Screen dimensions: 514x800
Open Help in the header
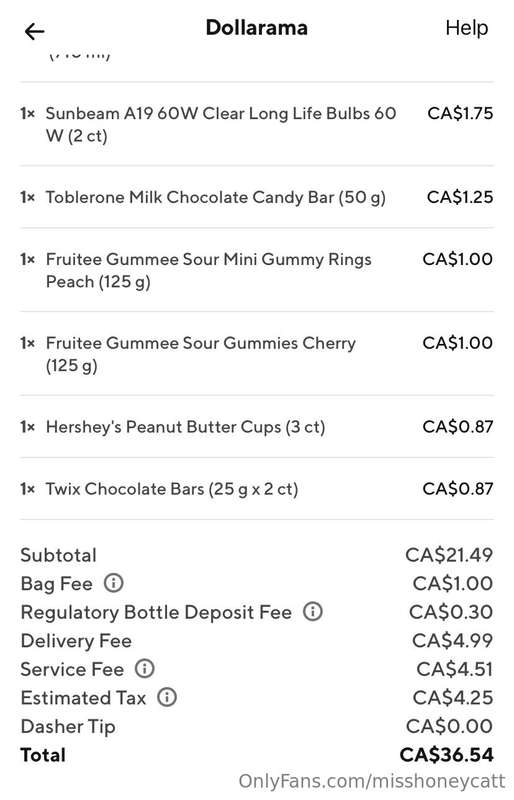(x=466, y=28)
